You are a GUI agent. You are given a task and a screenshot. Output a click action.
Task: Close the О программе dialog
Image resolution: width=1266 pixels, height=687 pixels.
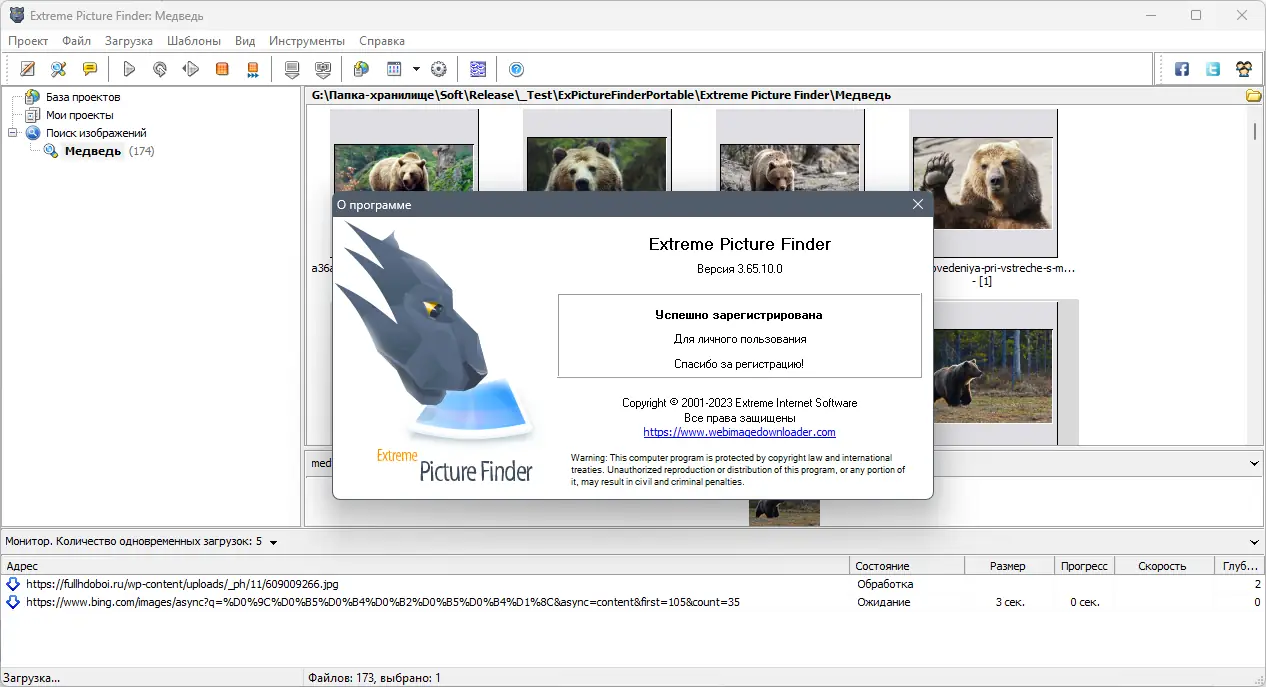(918, 204)
